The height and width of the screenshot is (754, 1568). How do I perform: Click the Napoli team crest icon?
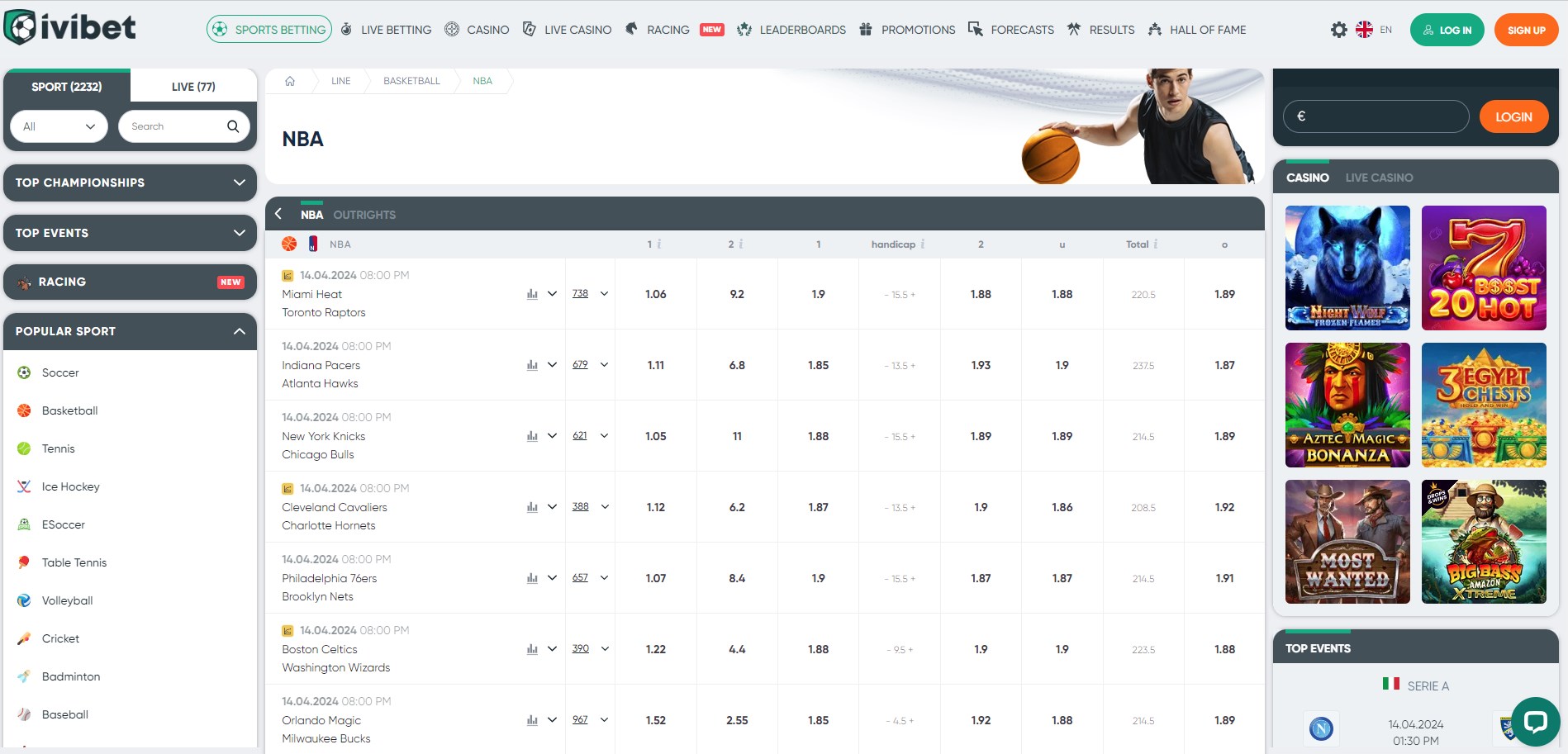(1321, 728)
